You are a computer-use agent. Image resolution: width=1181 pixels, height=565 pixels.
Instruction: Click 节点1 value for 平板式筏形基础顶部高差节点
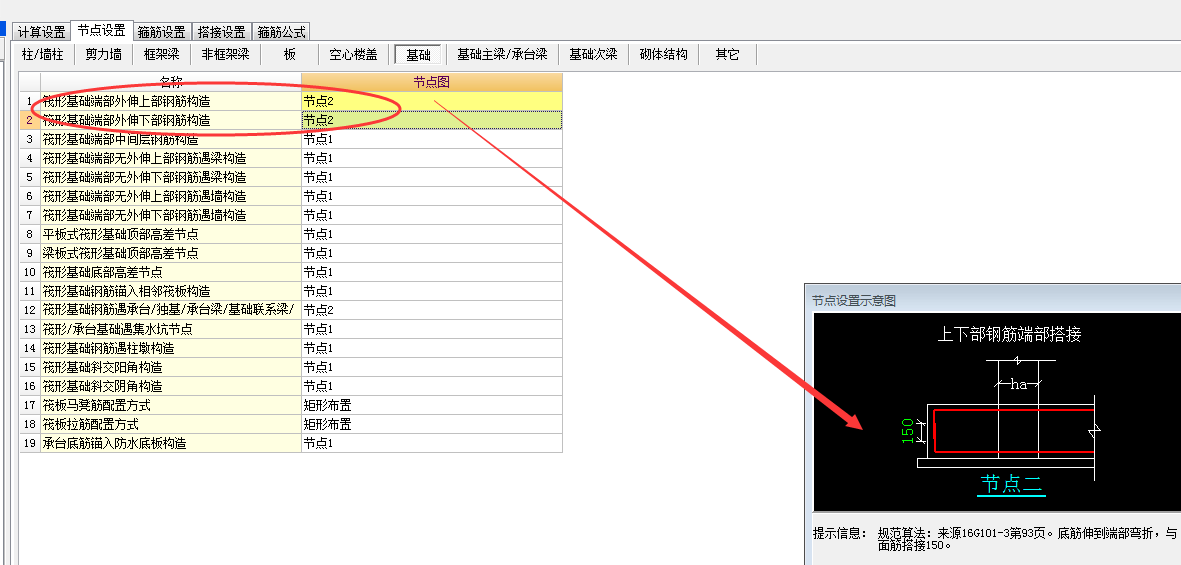pos(432,234)
